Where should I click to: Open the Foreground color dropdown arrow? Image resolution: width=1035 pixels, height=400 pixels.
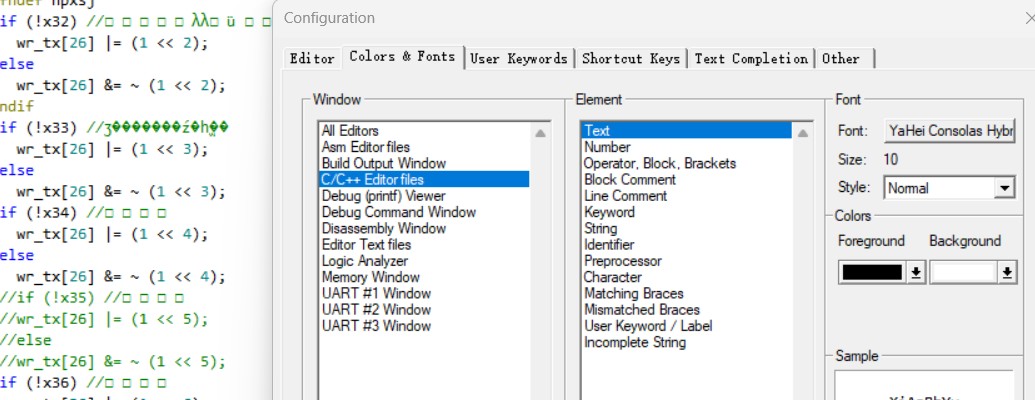[916, 272]
